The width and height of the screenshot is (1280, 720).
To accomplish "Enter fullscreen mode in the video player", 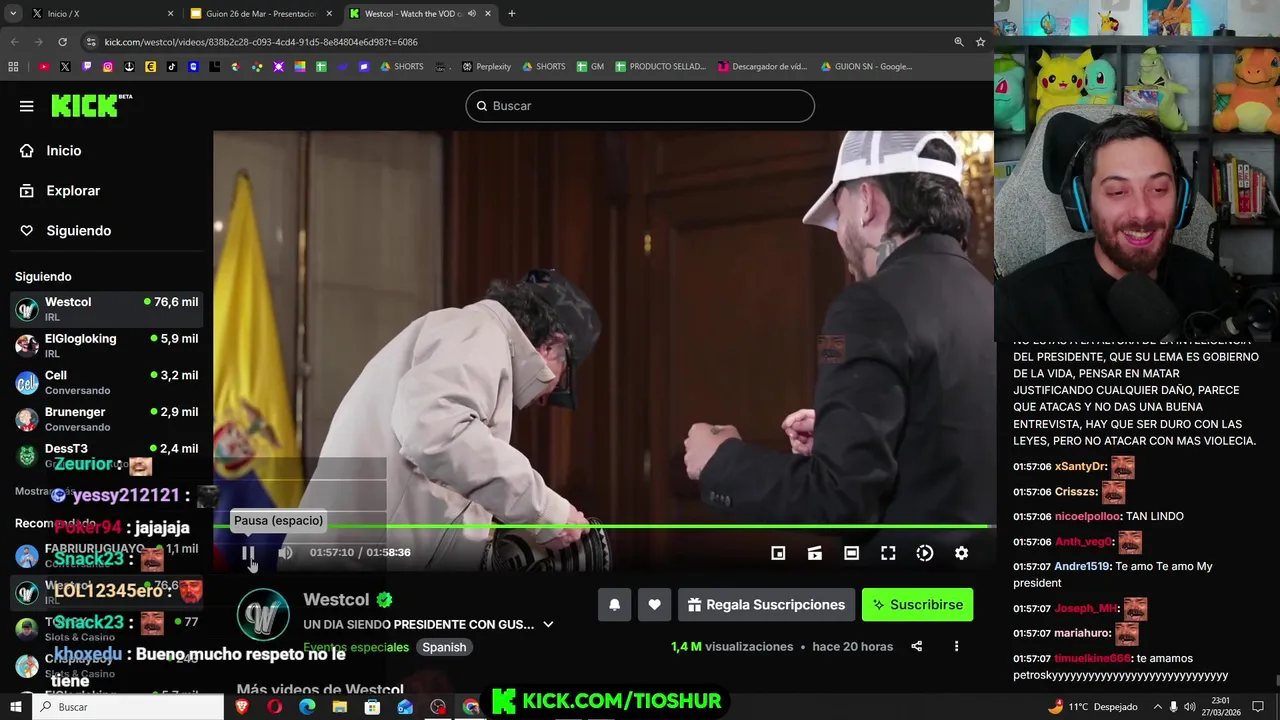I will pos(888,553).
